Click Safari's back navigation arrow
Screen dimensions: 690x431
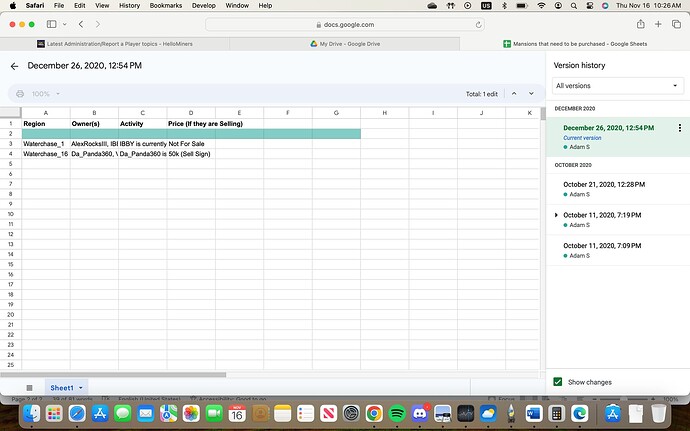[81, 24]
